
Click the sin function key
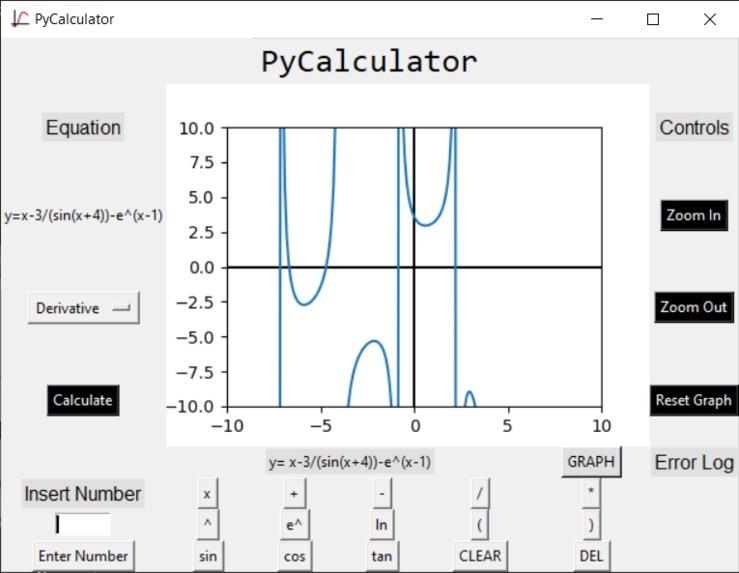[208, 556]
